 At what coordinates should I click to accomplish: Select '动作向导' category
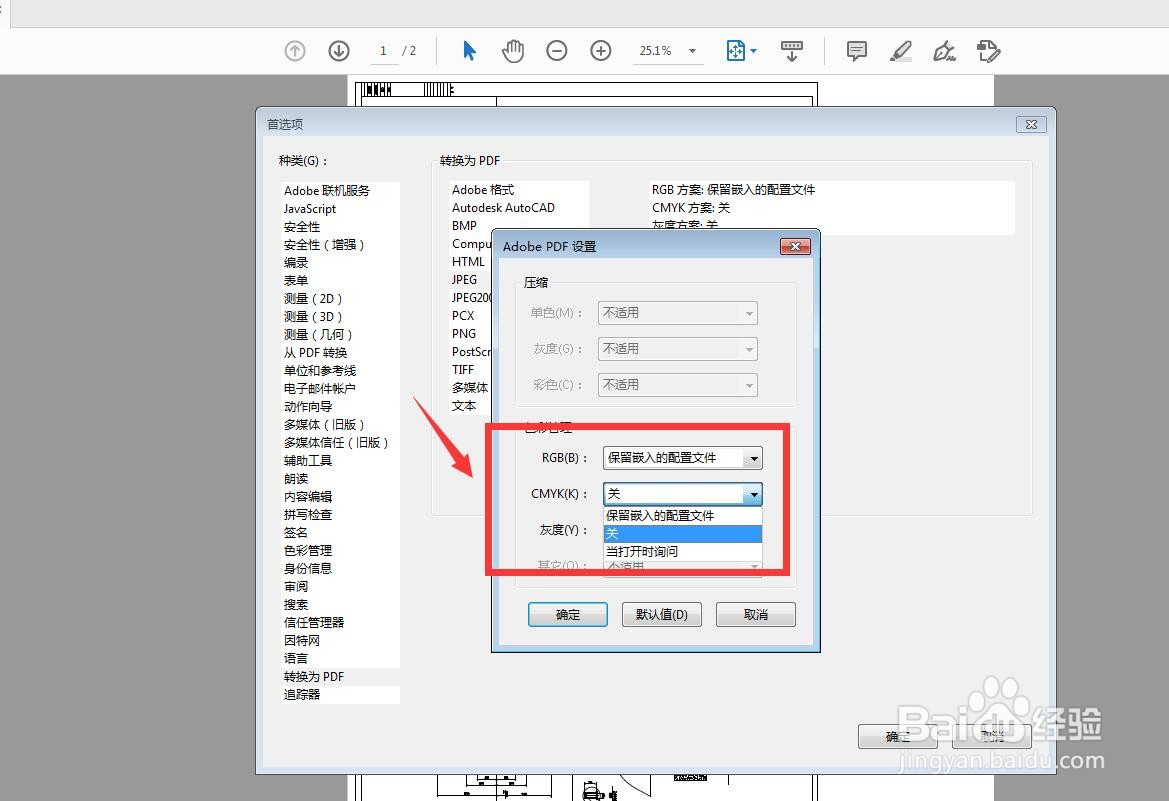pos(308,406)
